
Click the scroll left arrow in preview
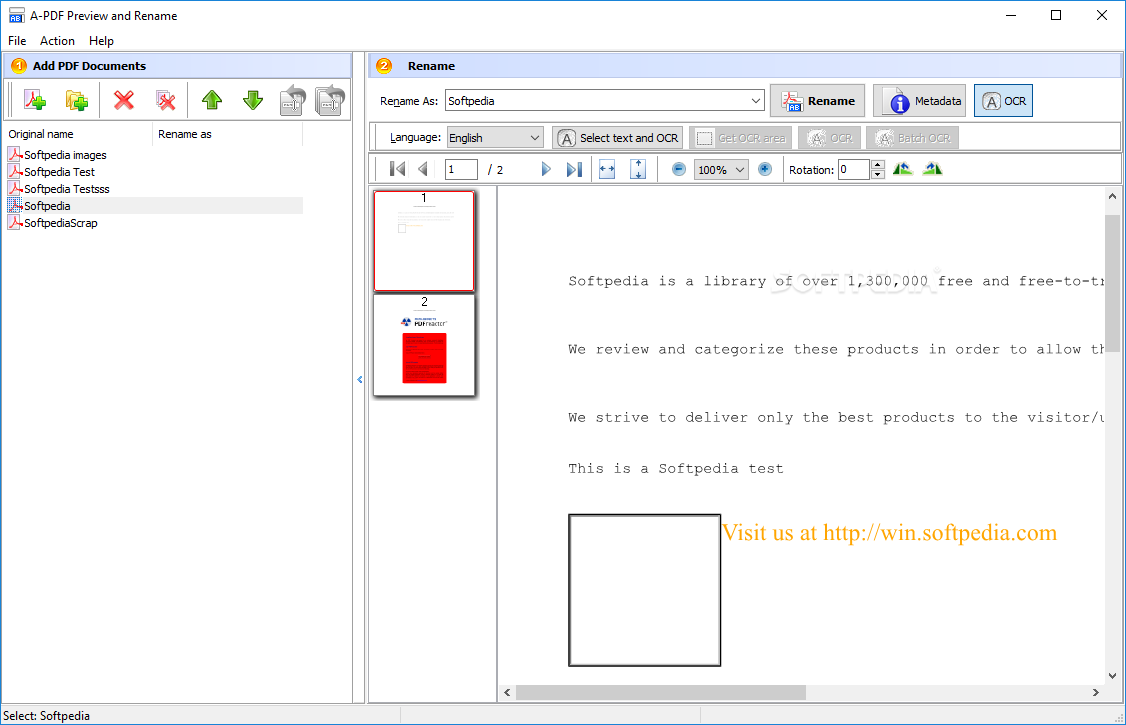pyautogui.click(x=507, y=692)
